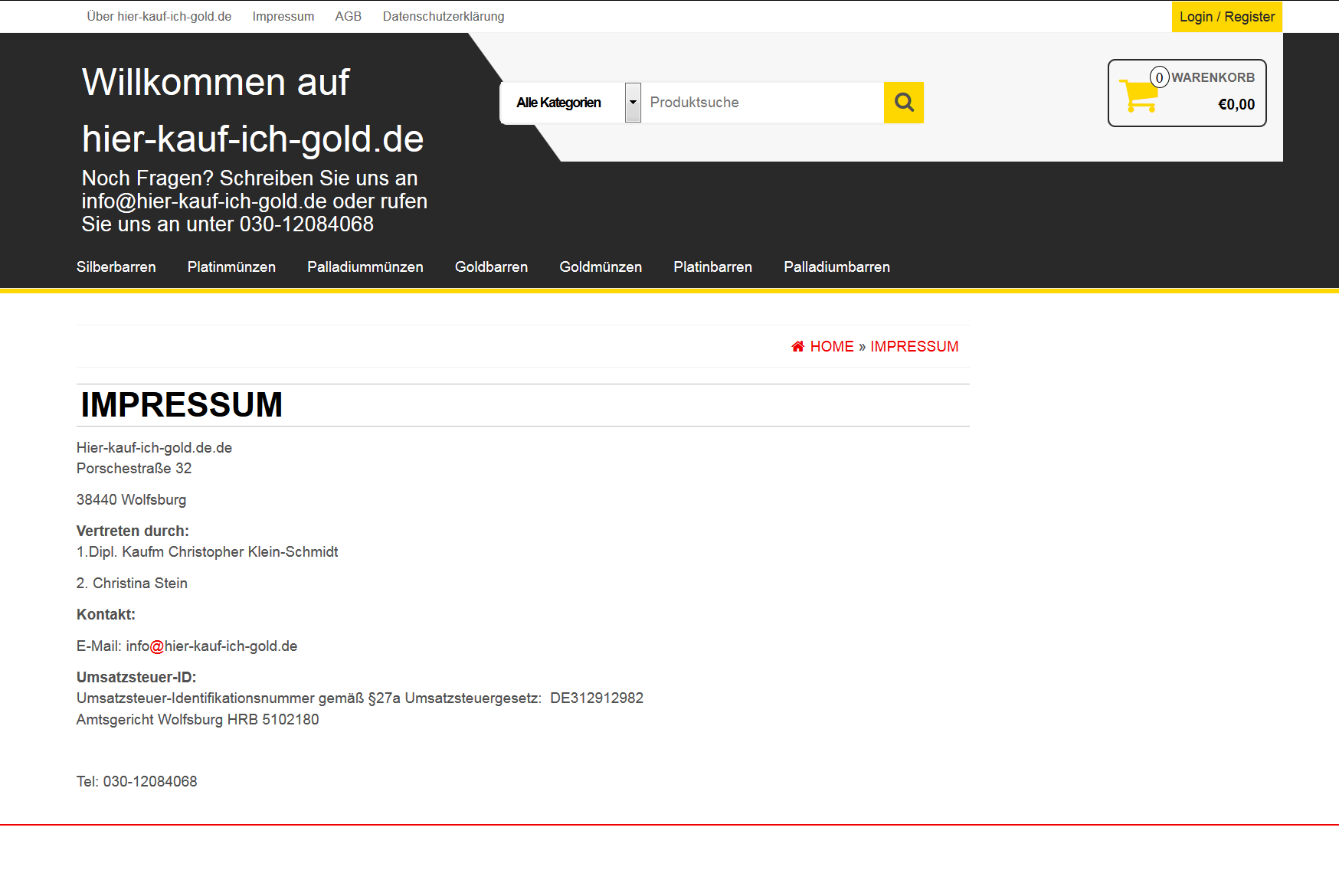1339x896 pixels.
Task: Open the yellow shopping cart icon
Action: [1138, 96]
